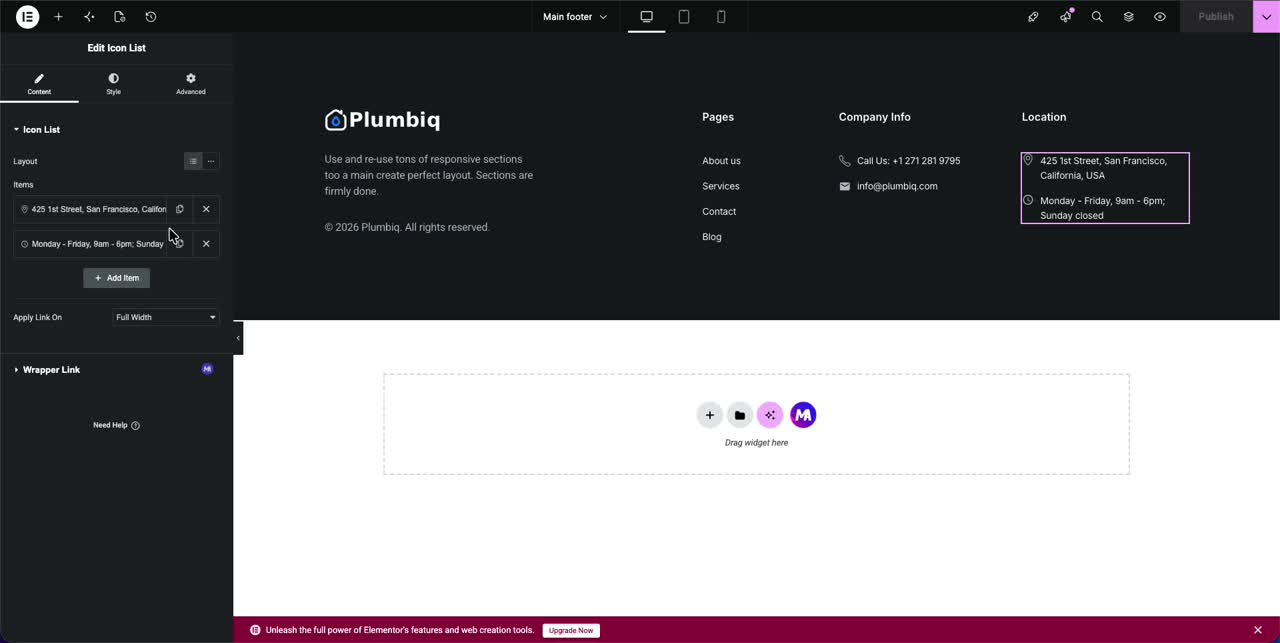
Task: Remove the Monday - Friday item
Action: 206,244
